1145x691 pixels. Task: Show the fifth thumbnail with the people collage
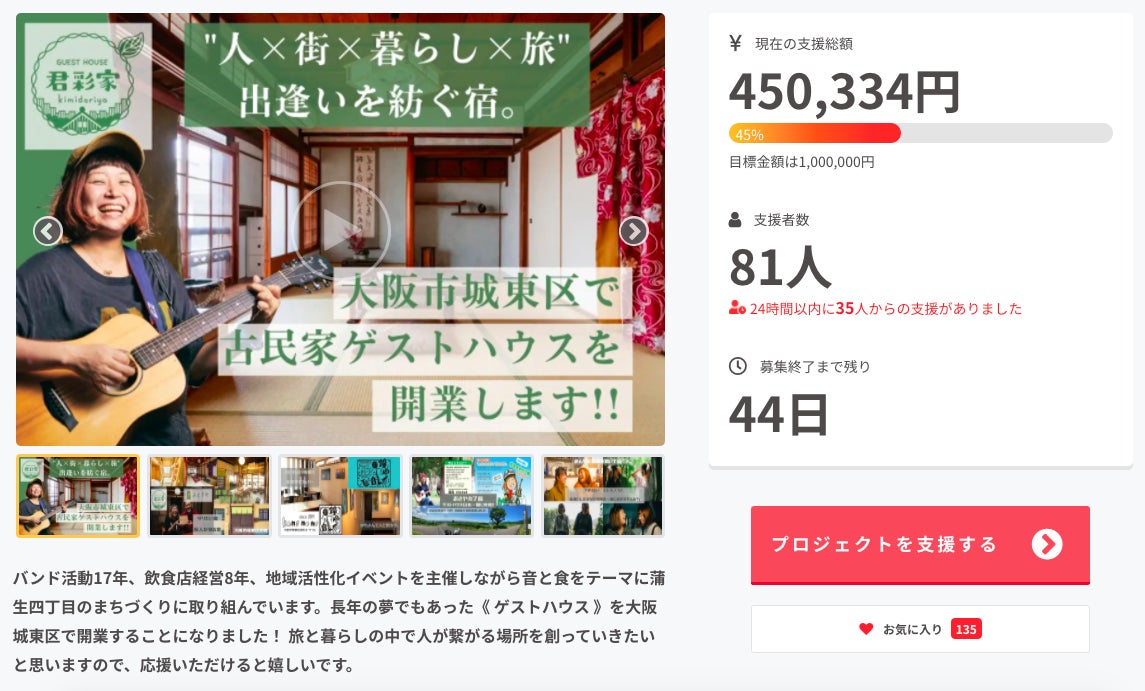pyautogui.click(x=602, y=496)
